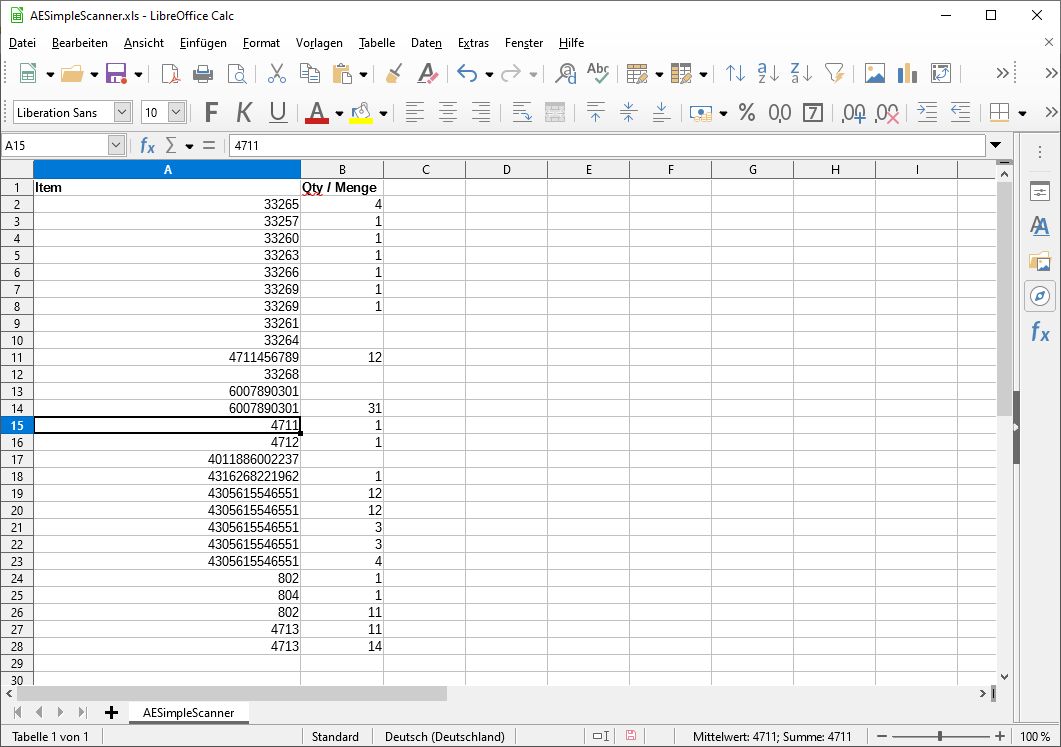Apply the red font color
Image resolution: width=1061 pixels, height=747 pixels.
click(x=317, y=112)
